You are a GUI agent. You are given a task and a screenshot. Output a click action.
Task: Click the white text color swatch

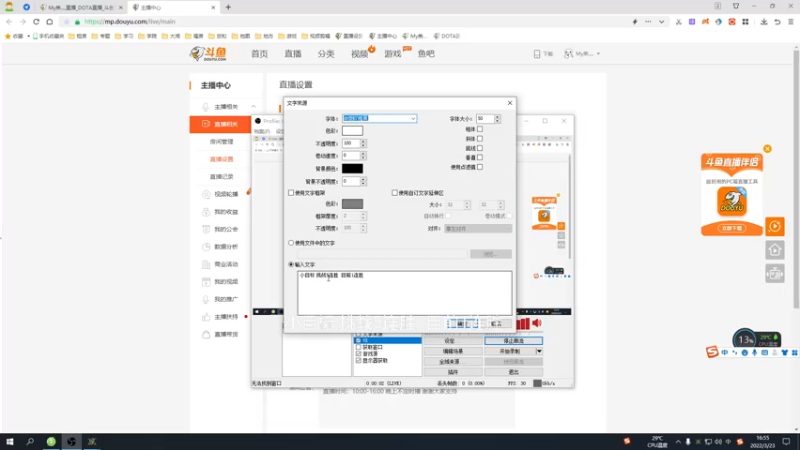coord(352,131)
